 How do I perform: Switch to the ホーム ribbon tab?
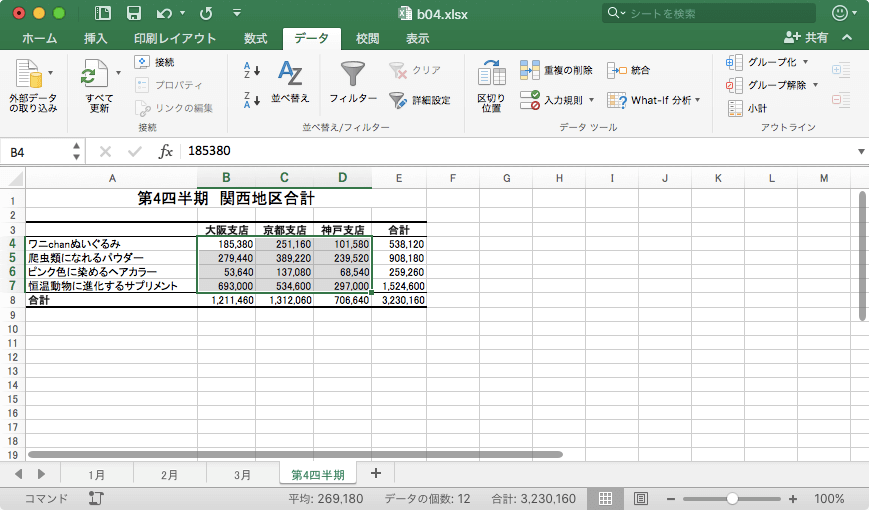pos(39,38)
